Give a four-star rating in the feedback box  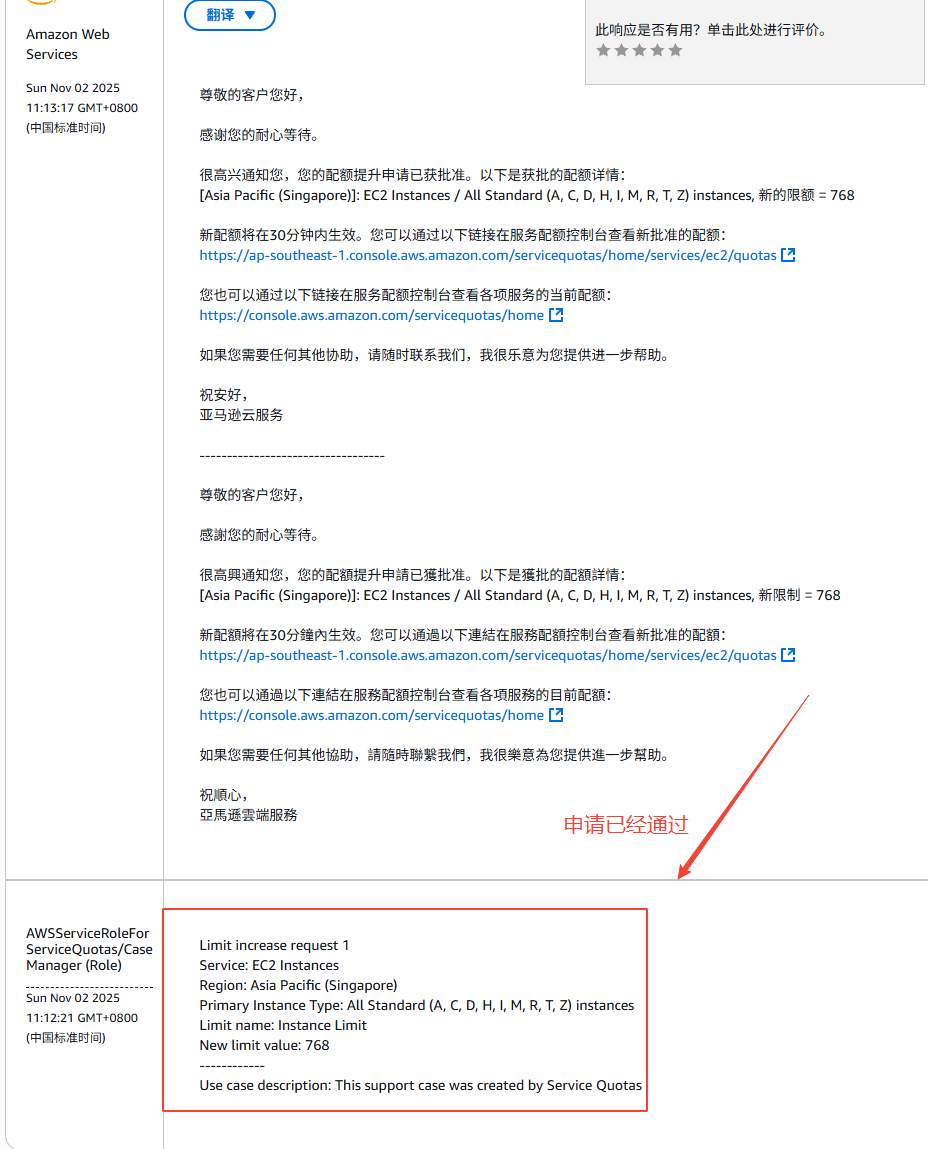tap(656, 49)
